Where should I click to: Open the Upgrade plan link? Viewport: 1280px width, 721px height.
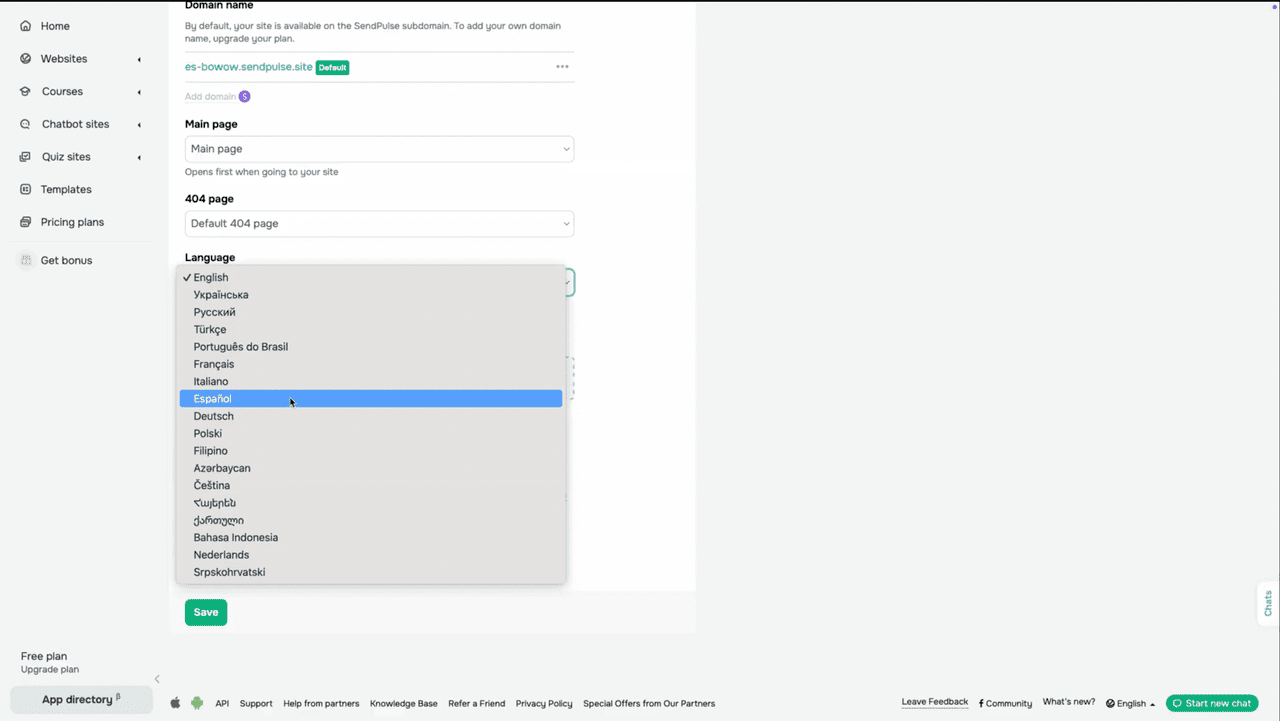(51, 669)
